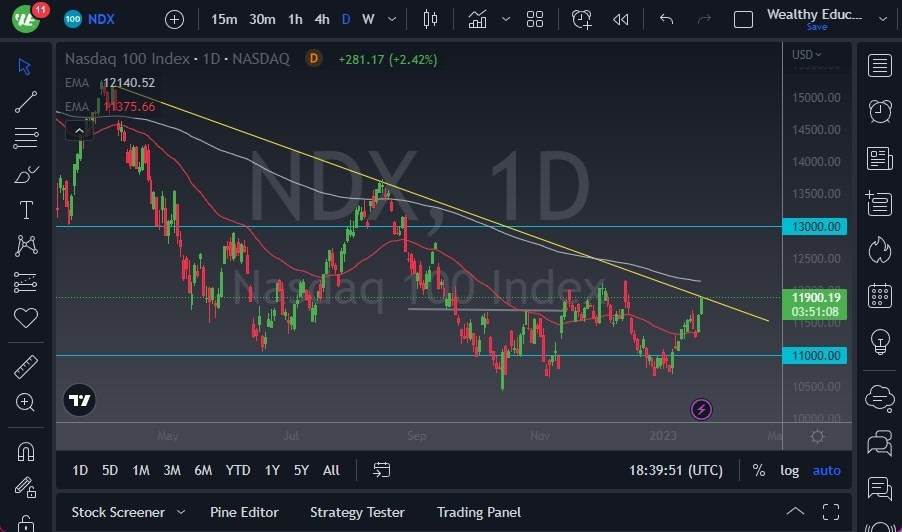Viewport: 902px width, 532px height.
Task: Switch to the 15m timeframe
Action: tap(224, 19)
